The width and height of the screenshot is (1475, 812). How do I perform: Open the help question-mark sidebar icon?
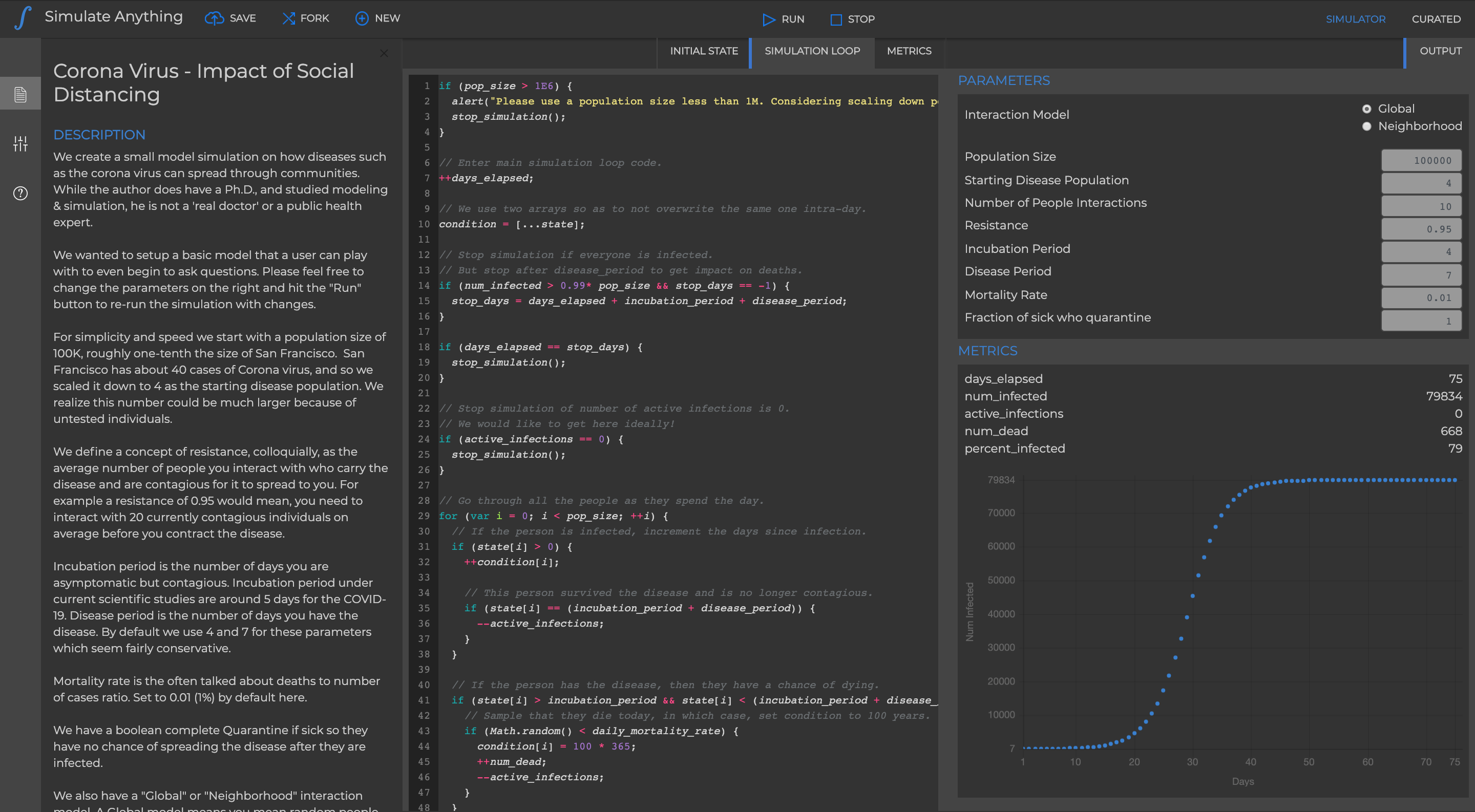tap(20, 194)
